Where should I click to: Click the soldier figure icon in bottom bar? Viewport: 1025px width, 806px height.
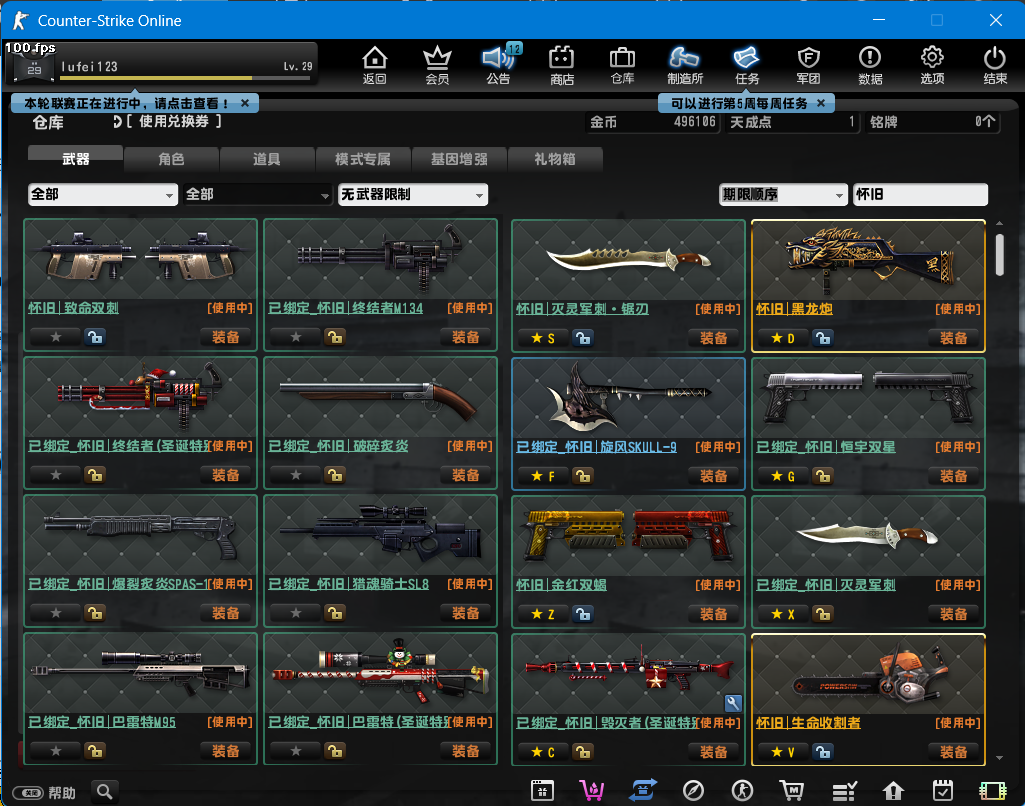(x=742, y=791)
